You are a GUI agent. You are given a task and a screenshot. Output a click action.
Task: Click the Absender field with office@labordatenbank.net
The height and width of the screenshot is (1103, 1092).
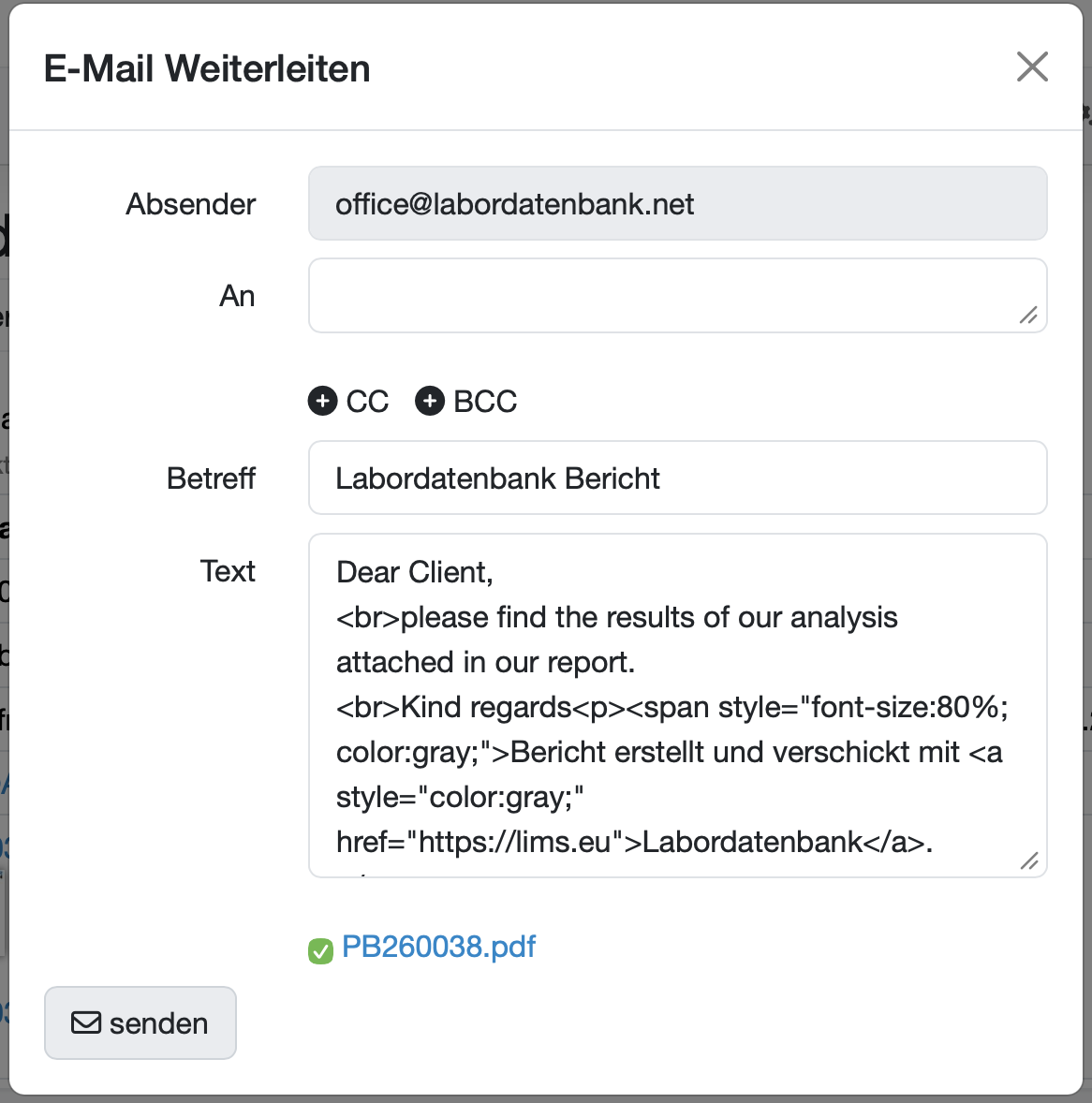pos(677,203)
